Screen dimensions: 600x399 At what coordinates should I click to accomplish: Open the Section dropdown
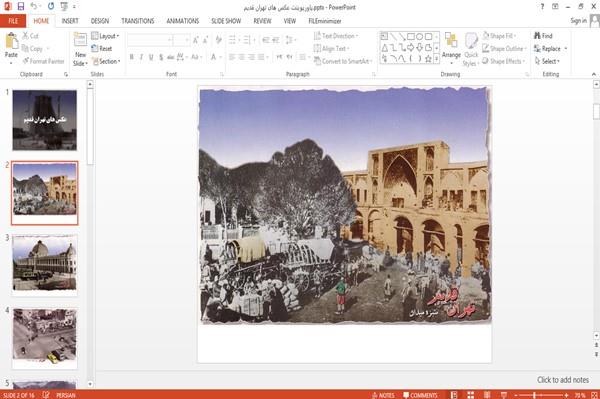pos(106,61)
